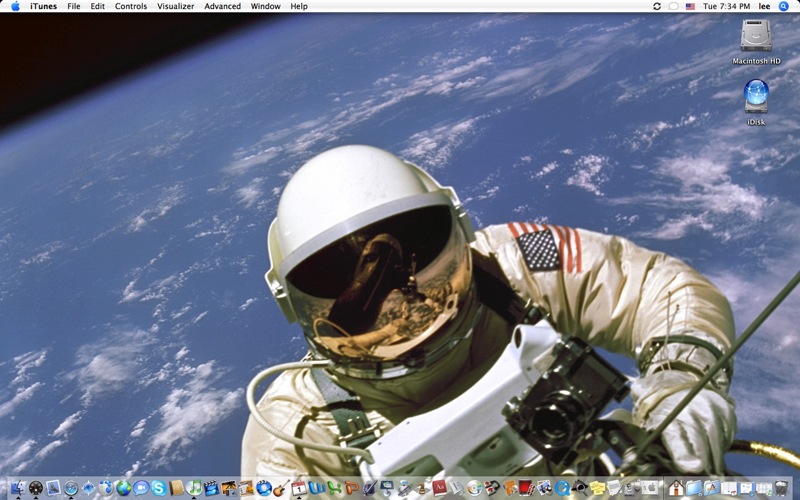Open the user menu labeled lee
This screenshot has width=800, height=500.
click(x=764, y=6)
